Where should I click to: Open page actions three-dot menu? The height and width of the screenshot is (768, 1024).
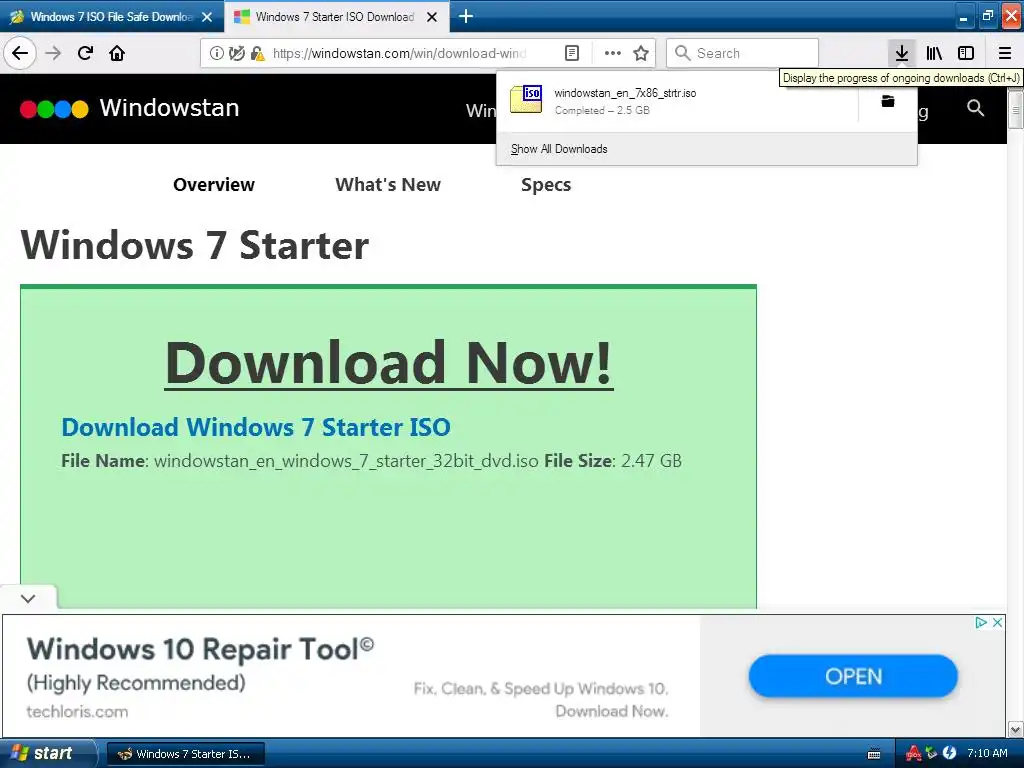coord(612,53)
